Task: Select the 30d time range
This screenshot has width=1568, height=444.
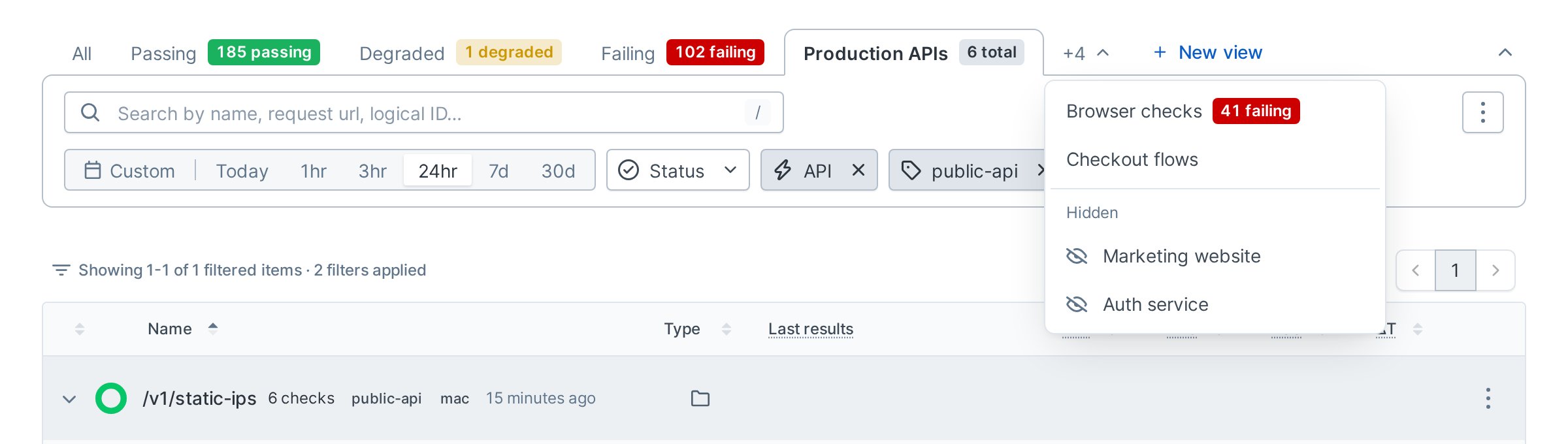Action: click(558, 170)
